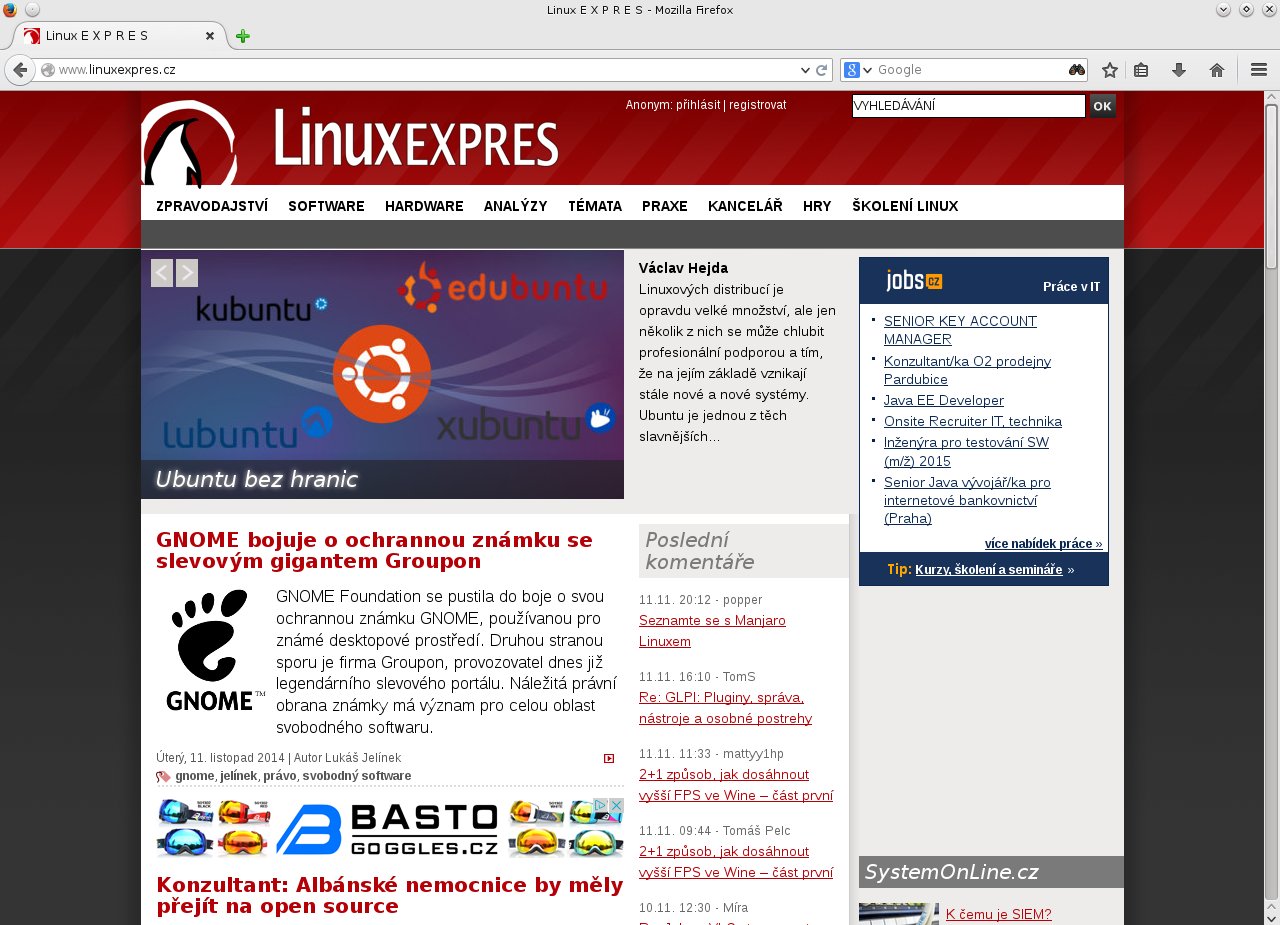Open the Google search engine selector dropdown
Viewport: 1280px width, 925px height.
pos(859,70)
